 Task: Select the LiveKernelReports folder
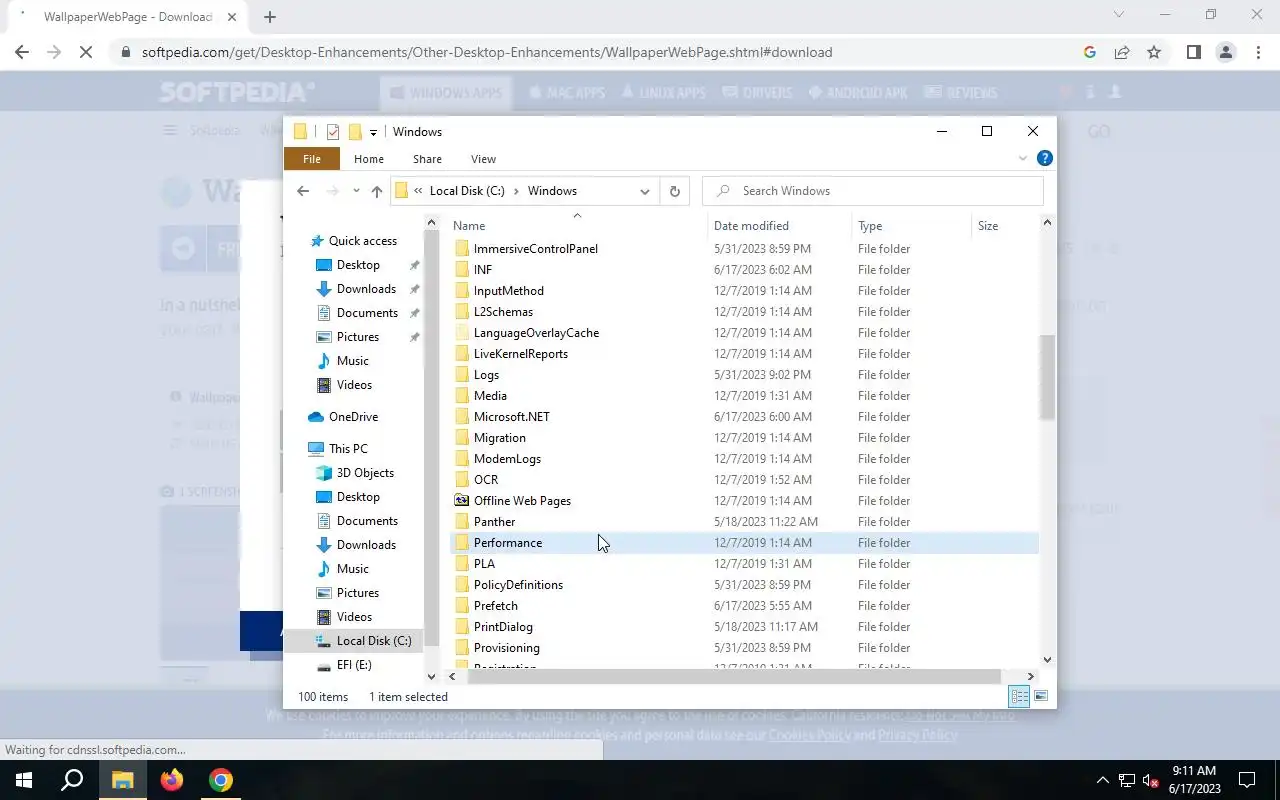click(x=520, y=354)
